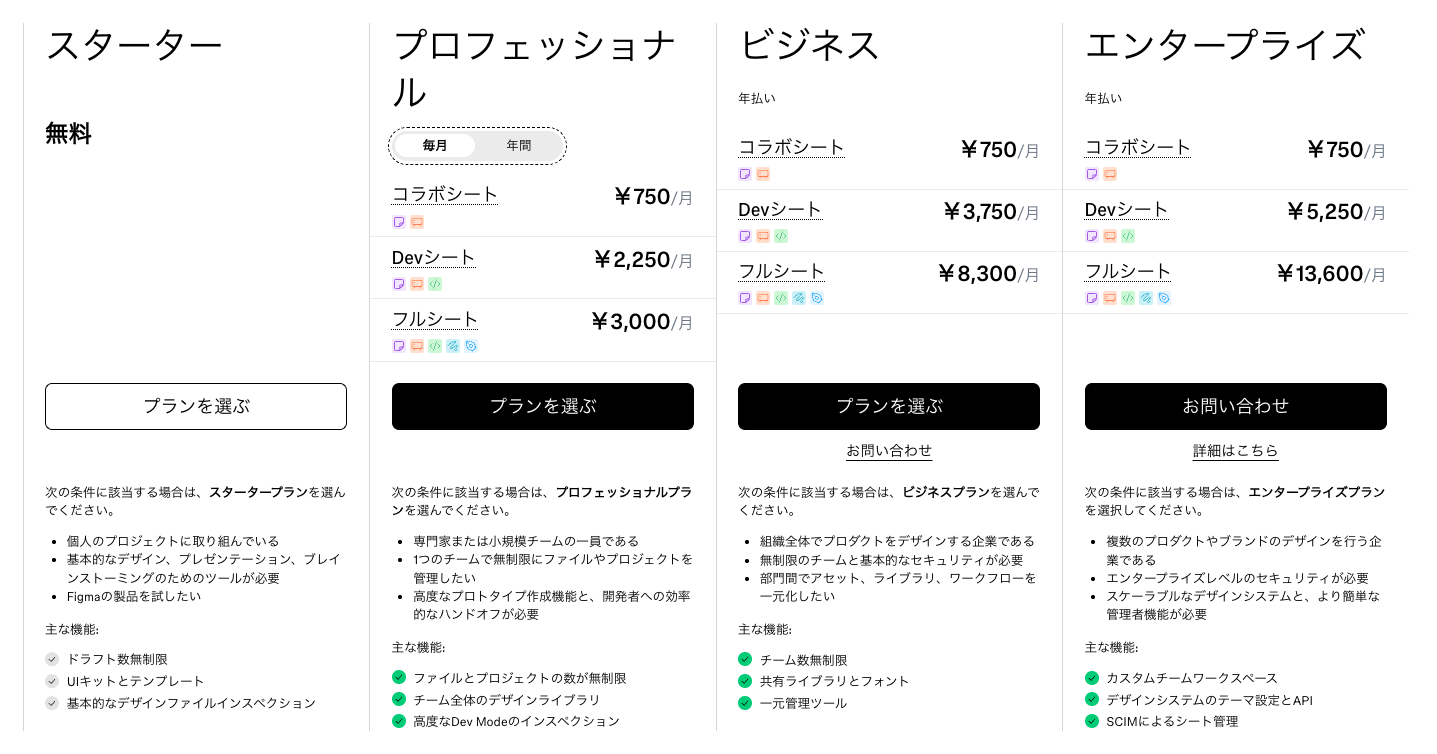
Task: Click blue pen-nib icon in Enterprise フルシート row
Action: click(x=1163, y=298)
